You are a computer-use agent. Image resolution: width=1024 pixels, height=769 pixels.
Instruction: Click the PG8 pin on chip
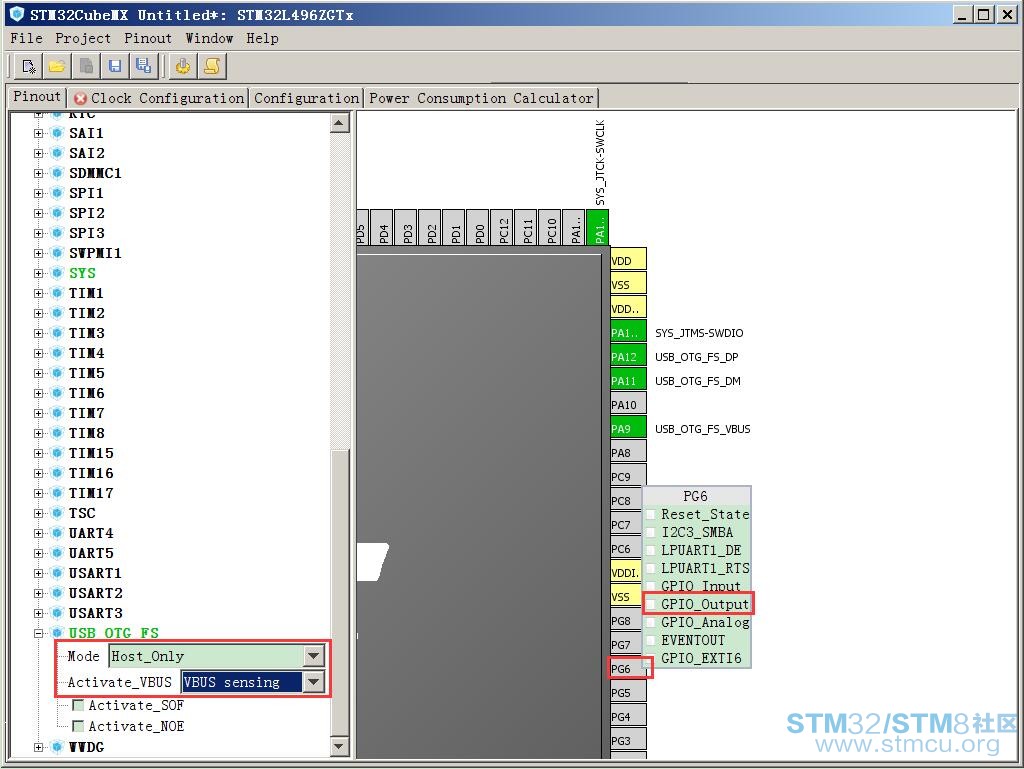pyautogui.click(x=628, y=621)
